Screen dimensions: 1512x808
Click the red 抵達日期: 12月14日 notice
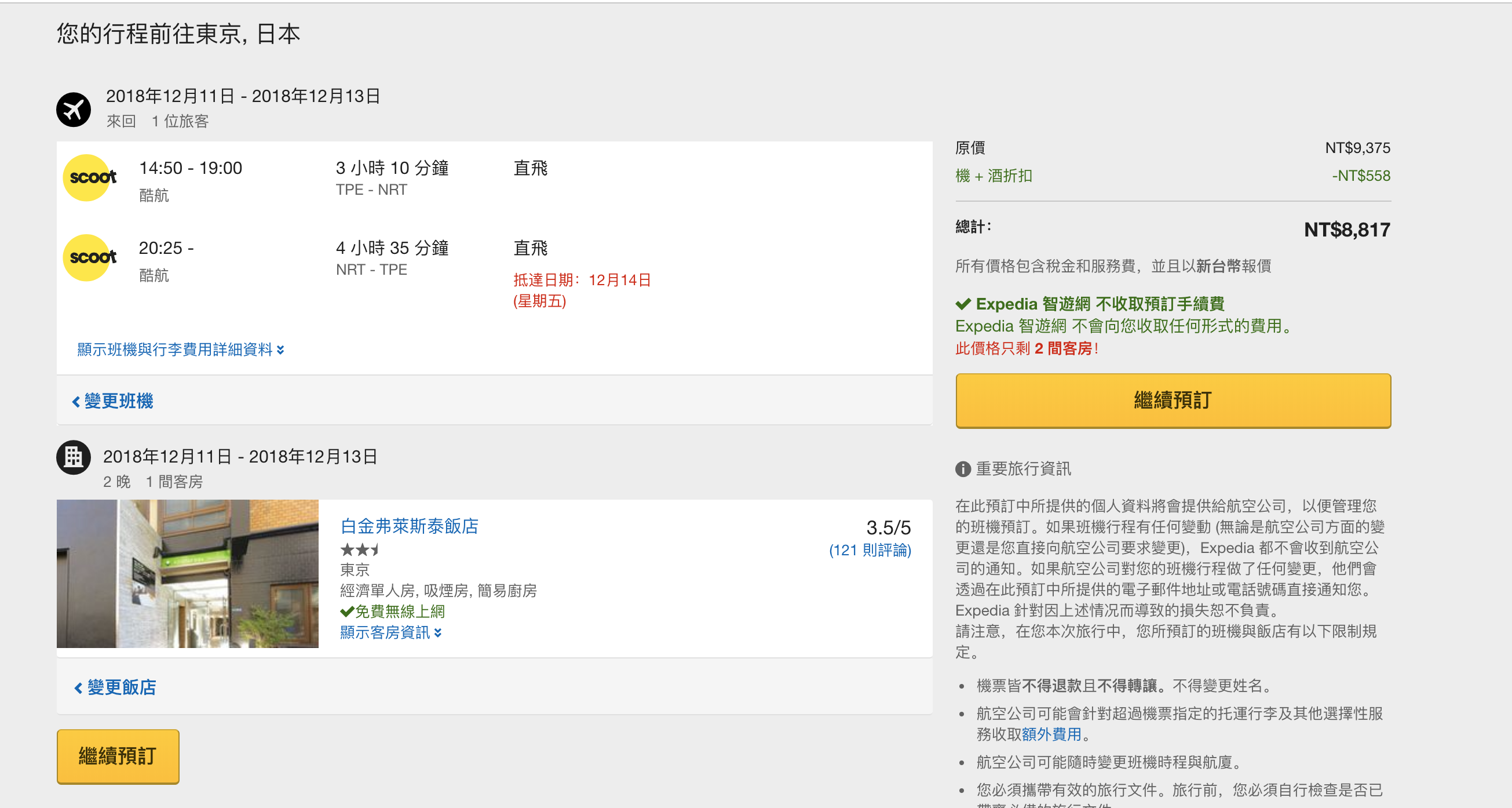click(x=582, y=290)
